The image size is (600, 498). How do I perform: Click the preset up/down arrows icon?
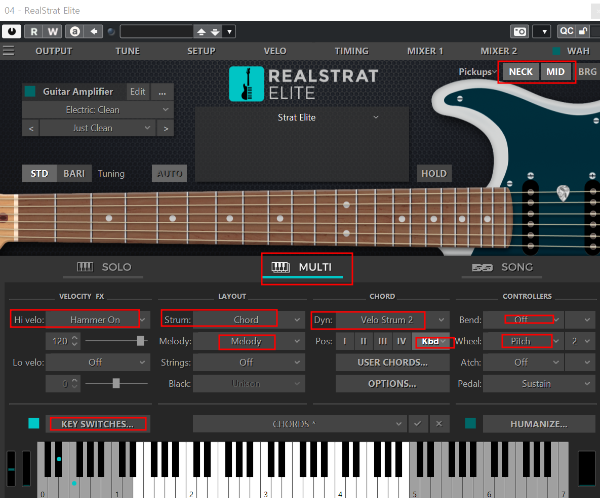click(x=208, y=32)
